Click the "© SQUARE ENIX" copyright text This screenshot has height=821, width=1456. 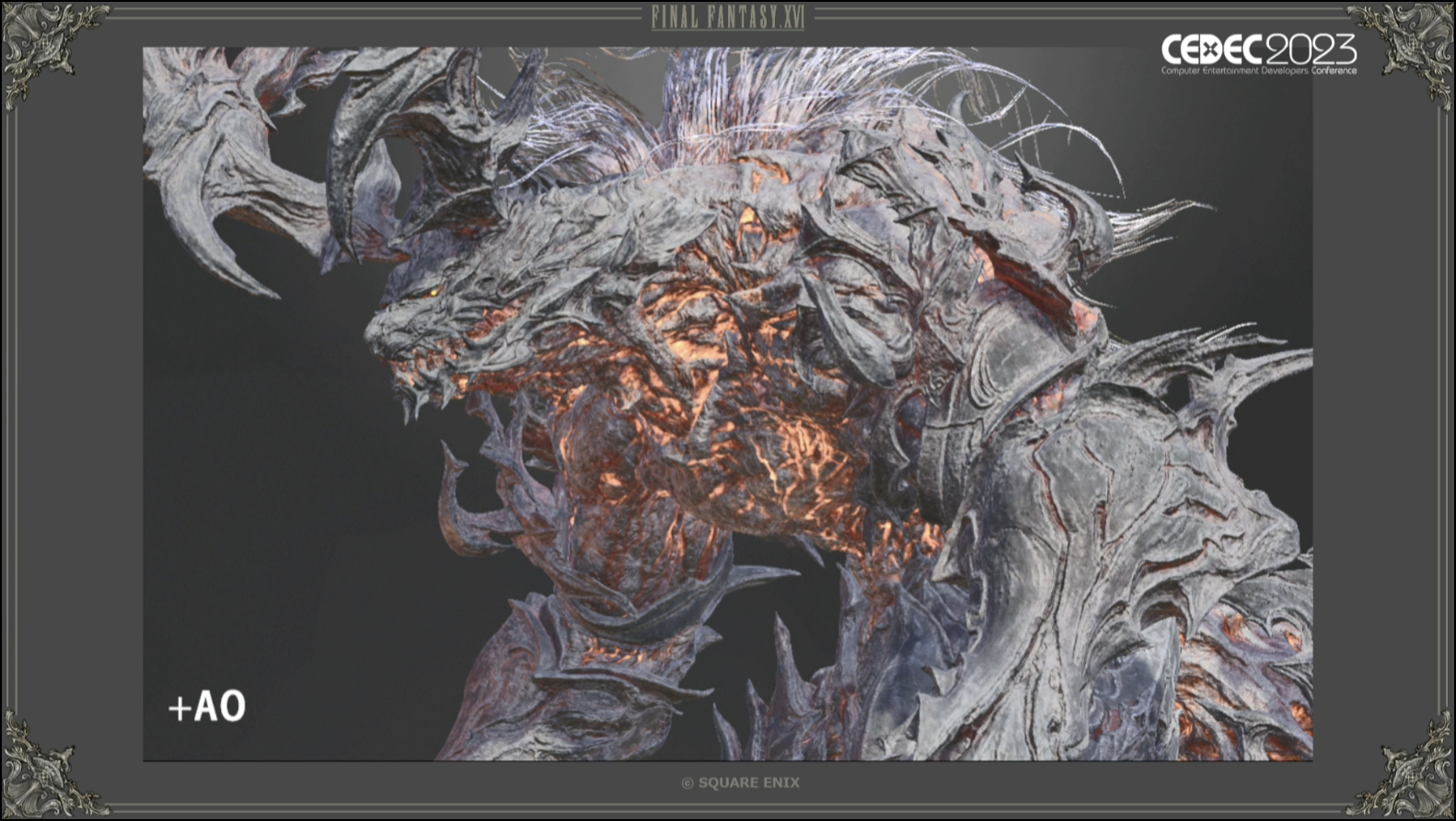[740, 782]
